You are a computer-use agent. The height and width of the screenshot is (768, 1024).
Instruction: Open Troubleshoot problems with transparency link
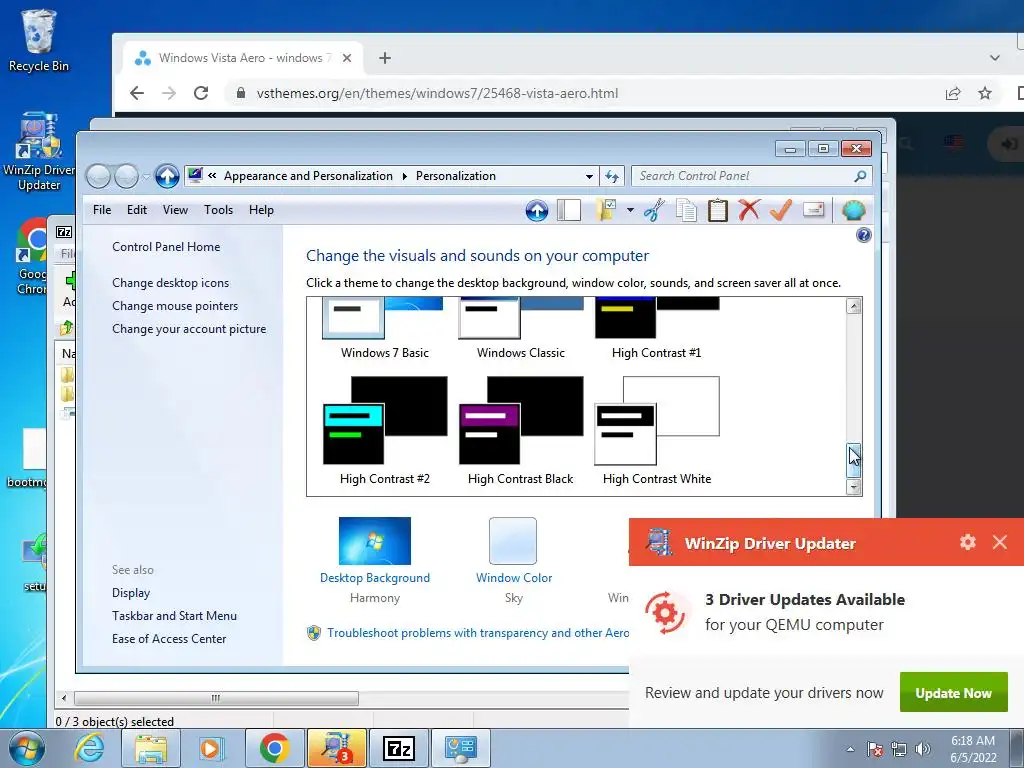[x=477, y=633]
